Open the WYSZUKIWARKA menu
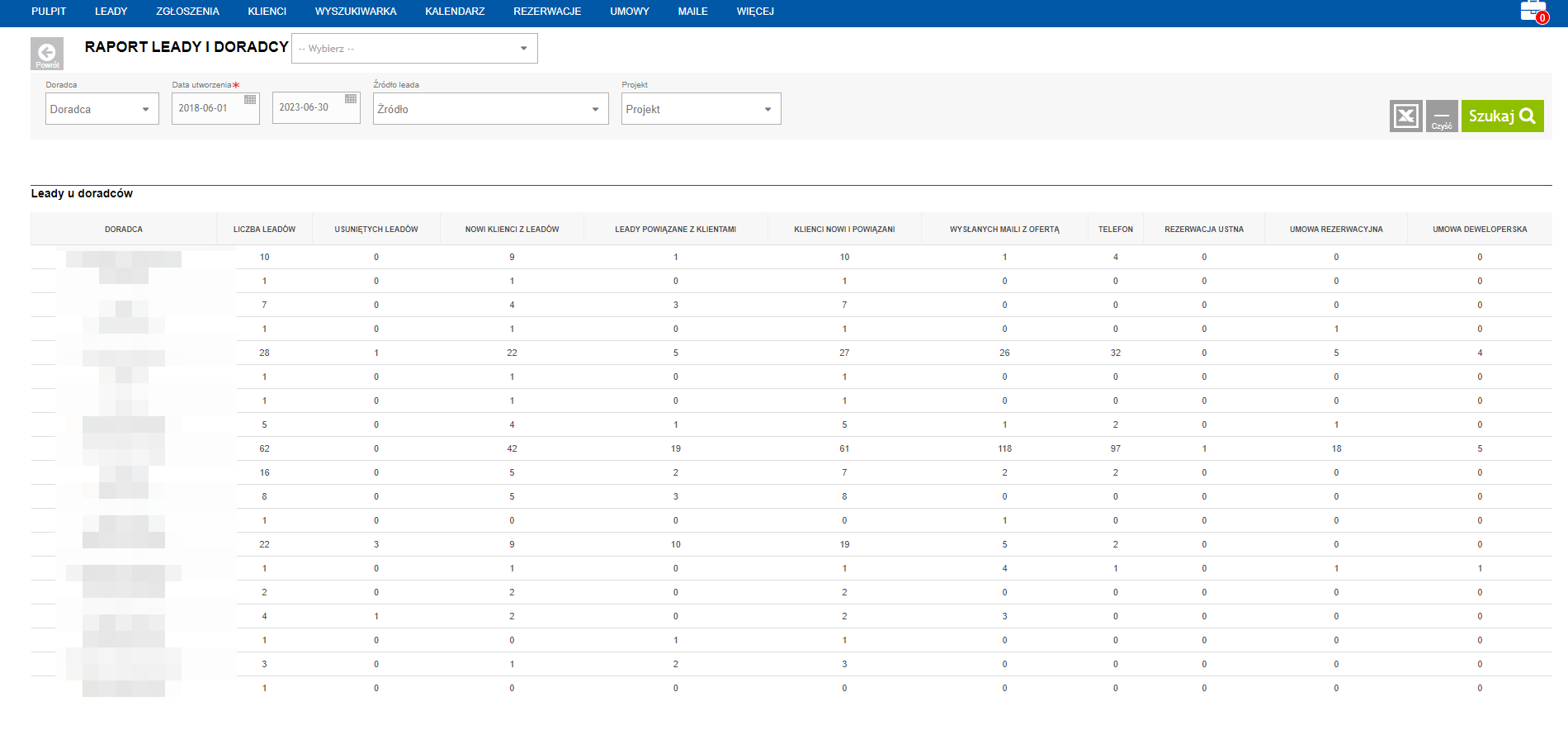1568x730 pixels. [x=356, y=12]
